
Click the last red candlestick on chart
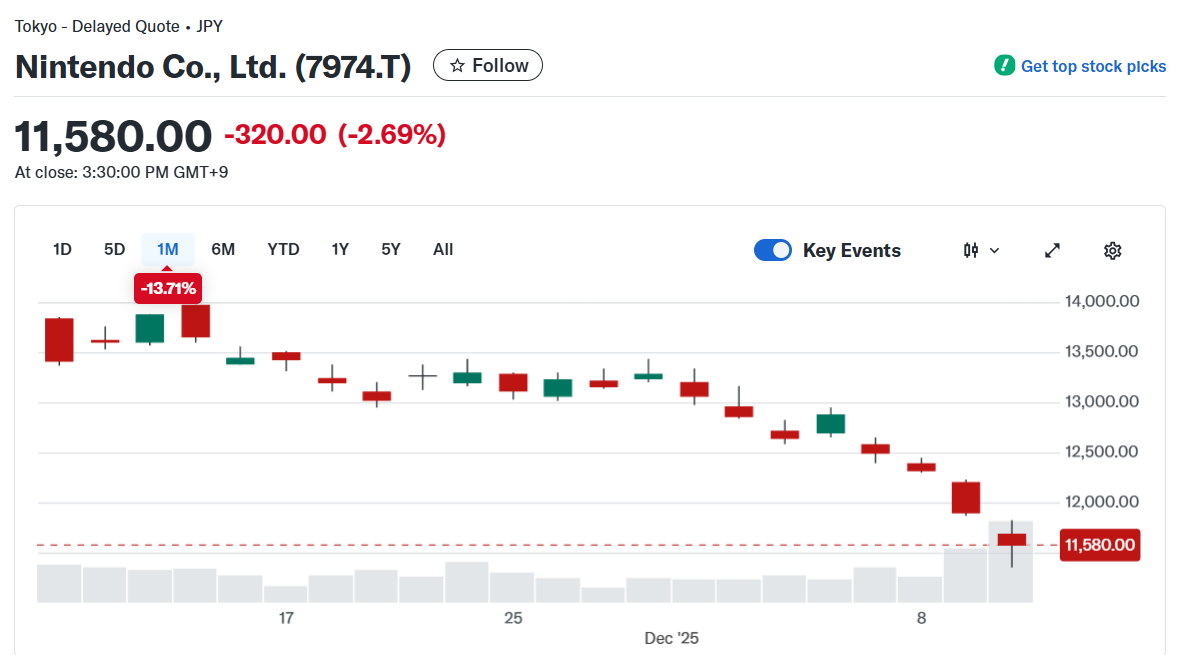point(1012,540)
